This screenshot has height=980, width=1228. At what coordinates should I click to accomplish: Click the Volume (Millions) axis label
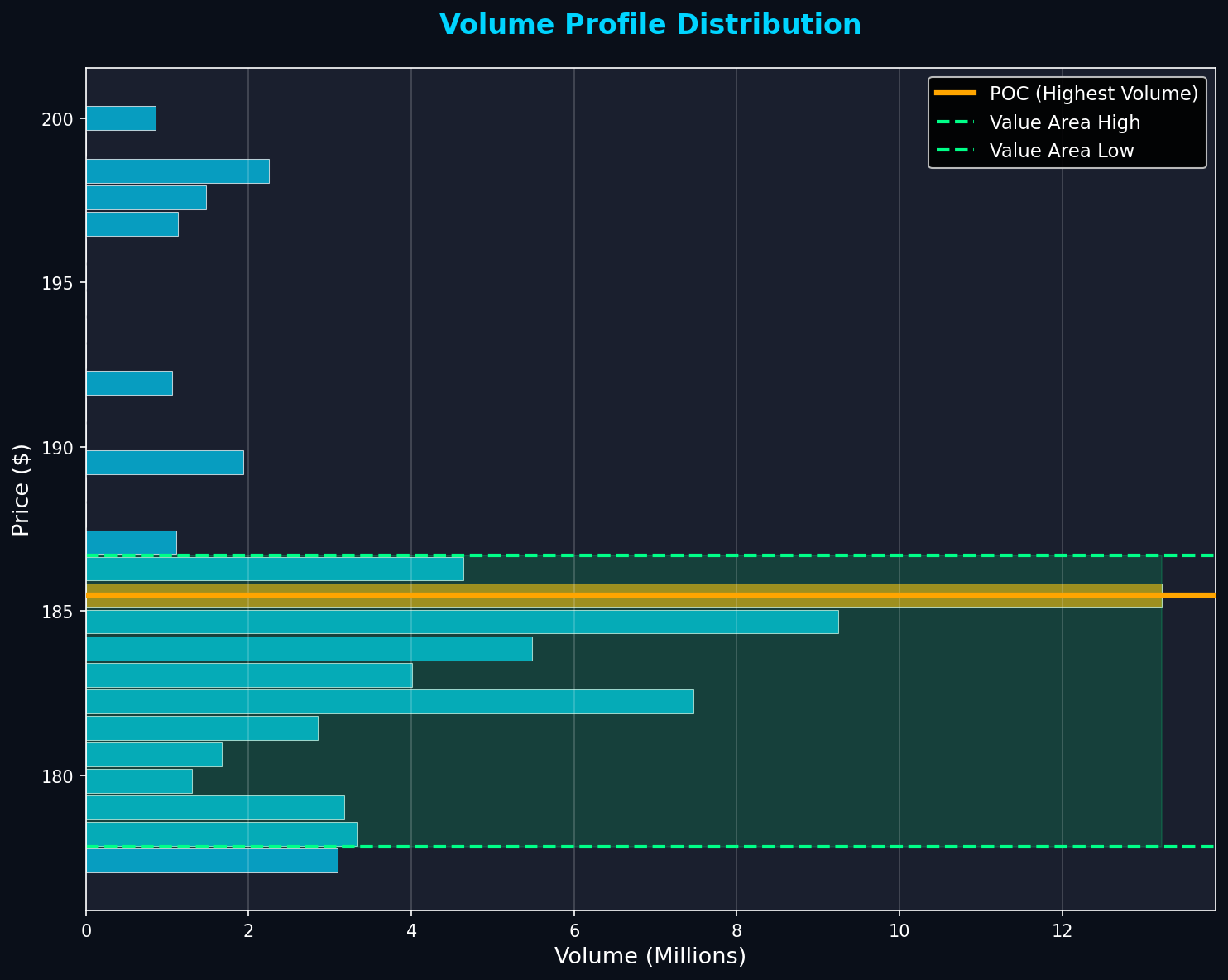[x=650, y=956]
